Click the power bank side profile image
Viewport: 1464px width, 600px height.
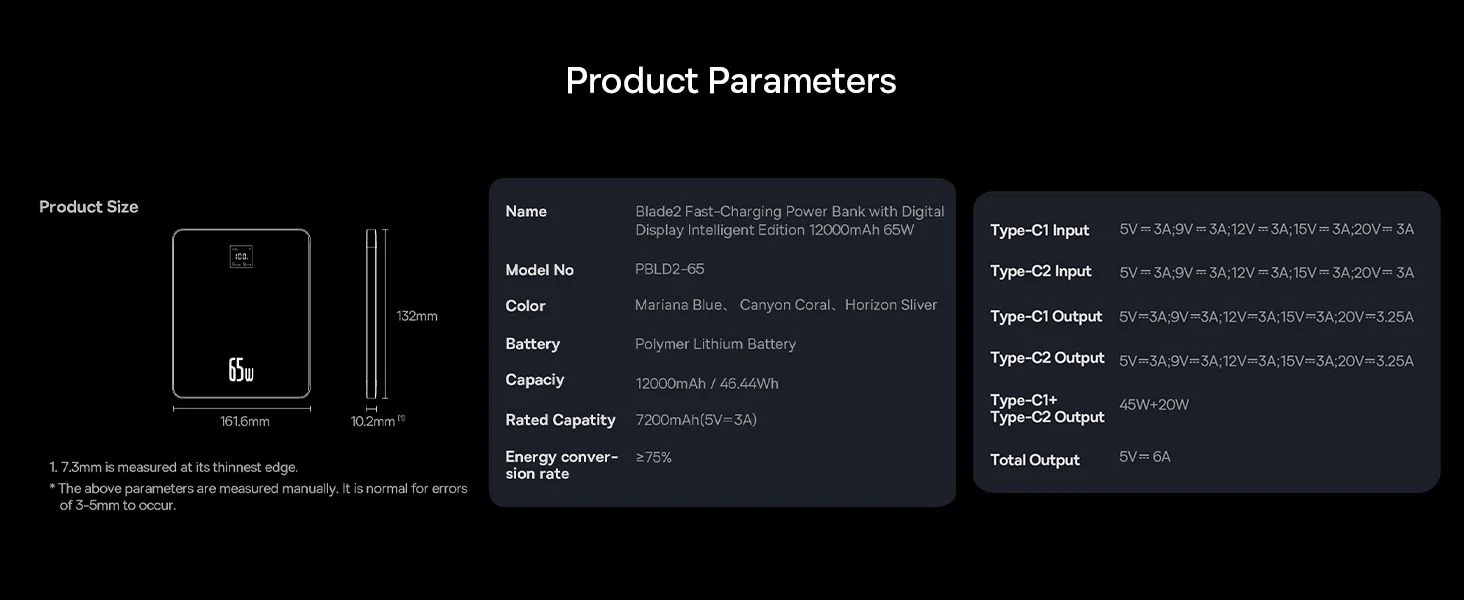(x=371, y=314)
